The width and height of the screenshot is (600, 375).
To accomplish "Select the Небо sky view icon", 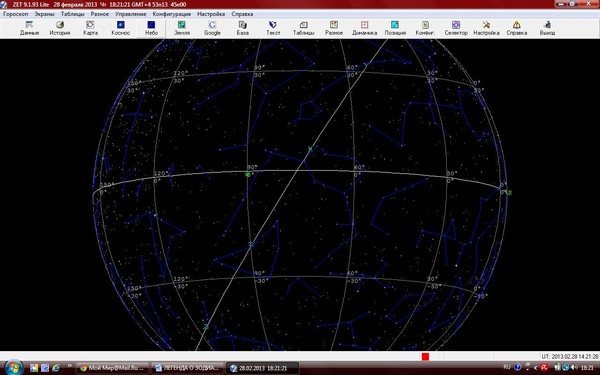I will pos(151,28).
